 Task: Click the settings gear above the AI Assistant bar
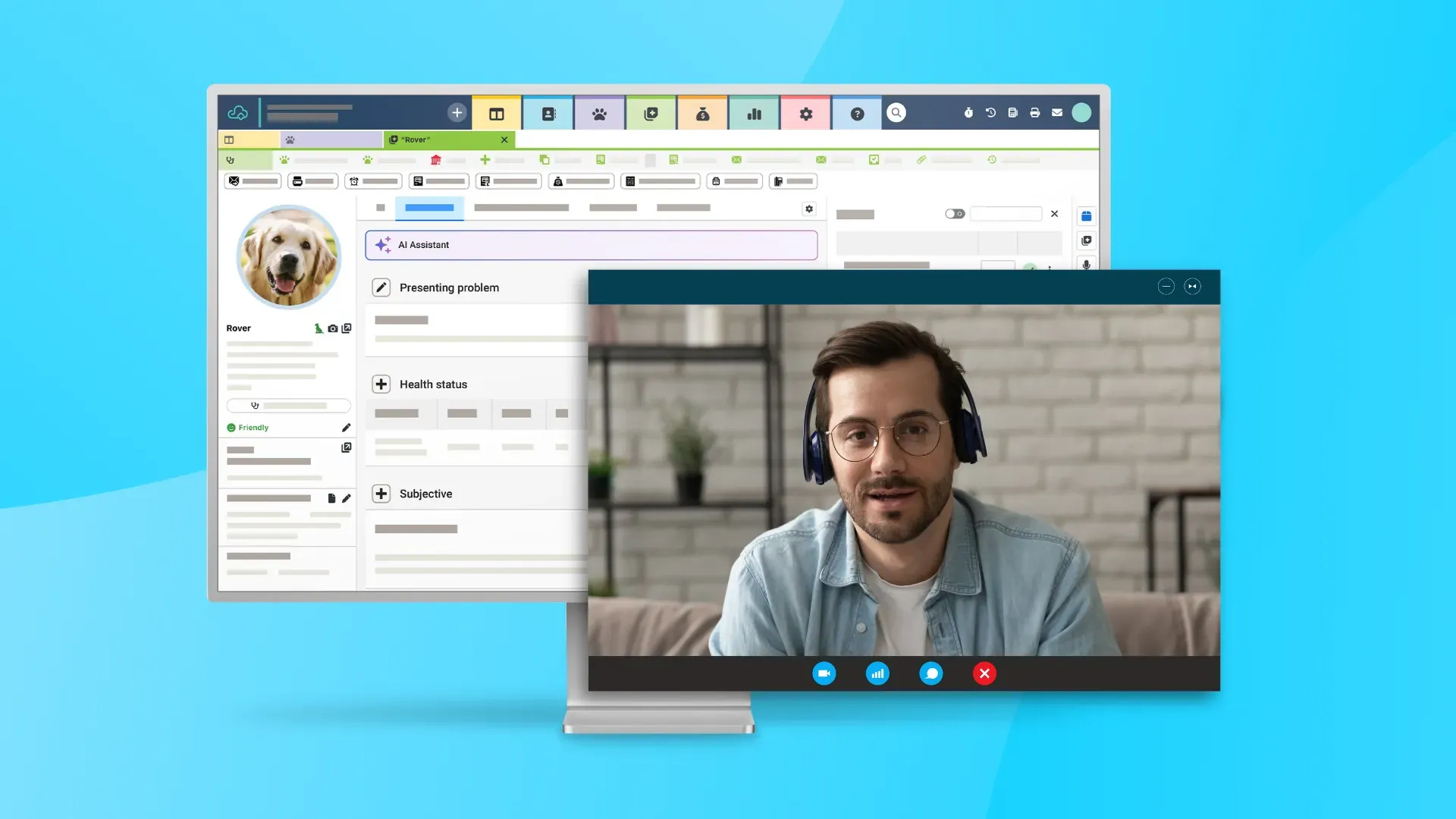pos(809,209)
